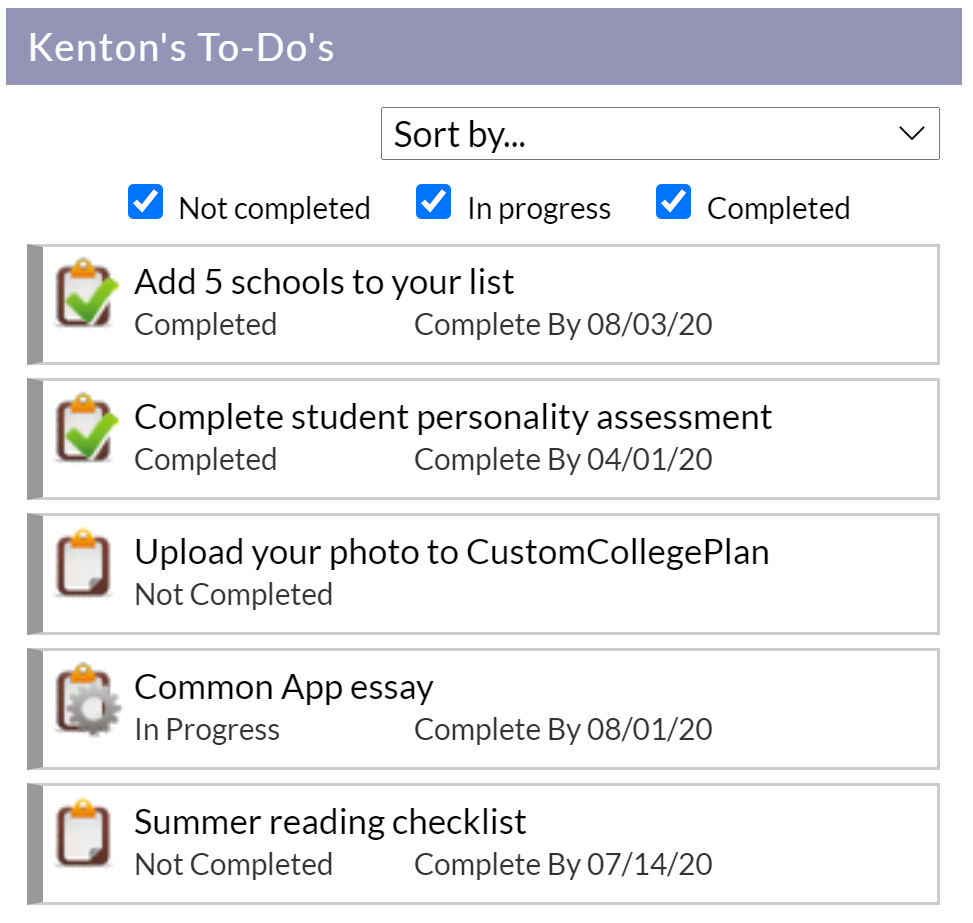Click the blank clipboard icon for Upload your photo

[x=84, y=563]
